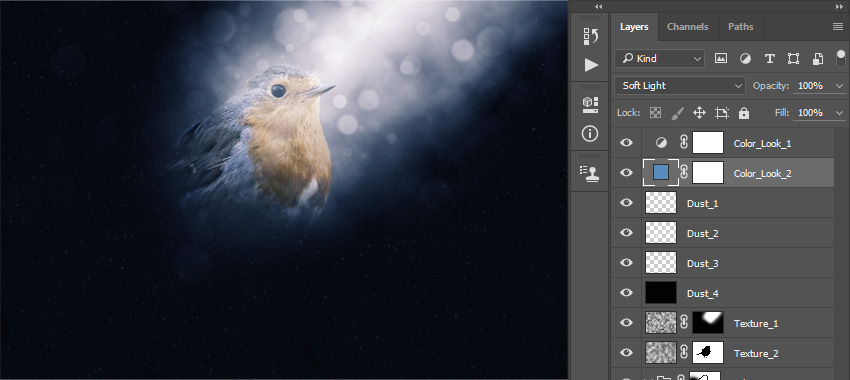
Task: Open the Layers panel hamburger menu
Action: (x=838, y=27)
